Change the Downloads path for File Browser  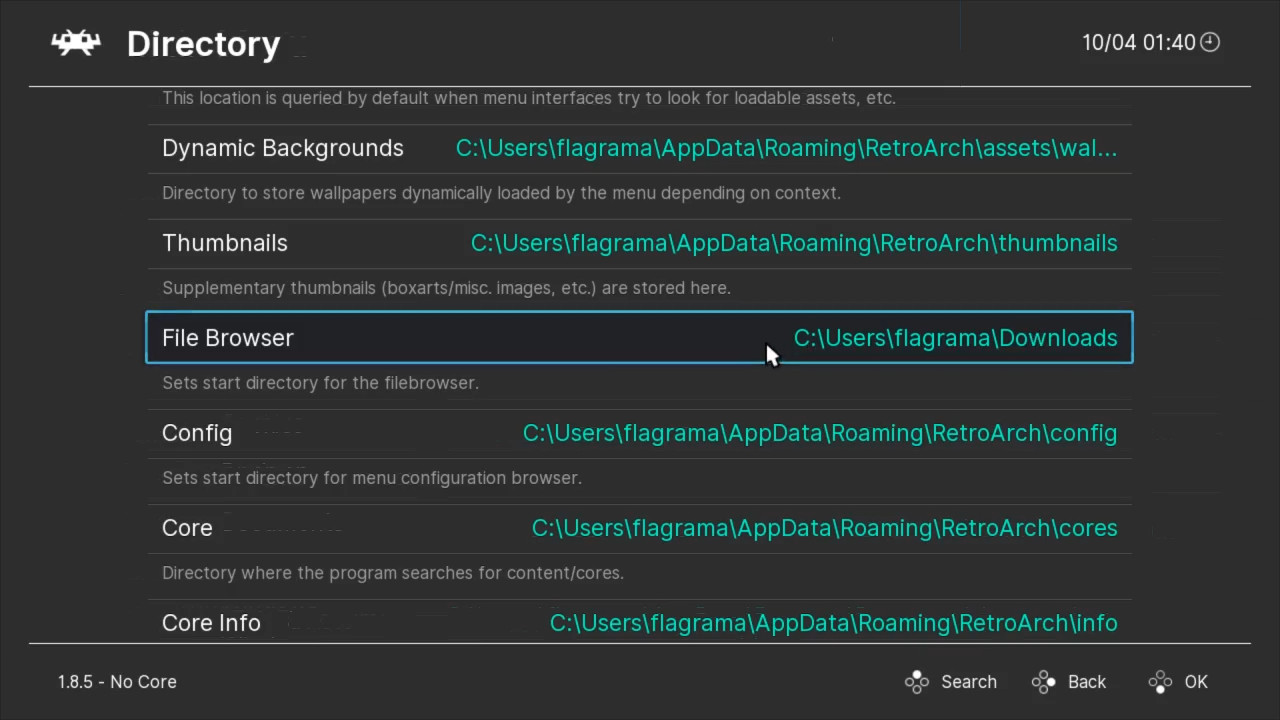(955, 338)
